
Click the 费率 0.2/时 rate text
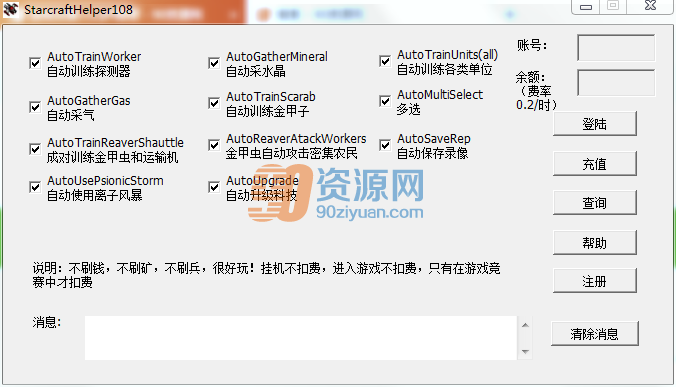point(536,98)
